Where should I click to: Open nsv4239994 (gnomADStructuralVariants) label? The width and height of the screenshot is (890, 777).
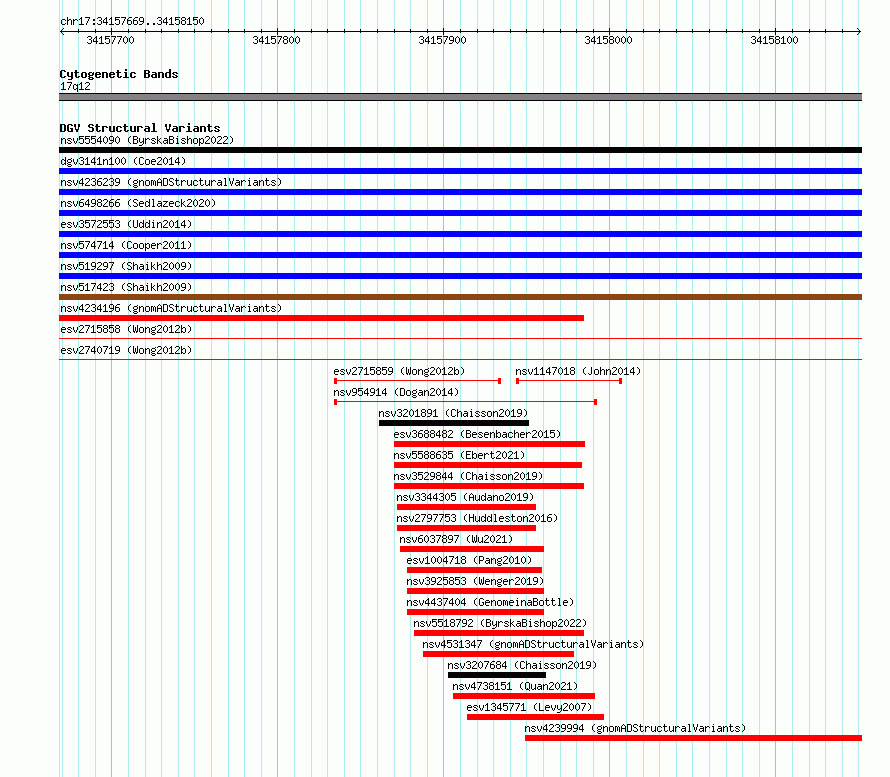pyautogui.click(x=635, y=728)
